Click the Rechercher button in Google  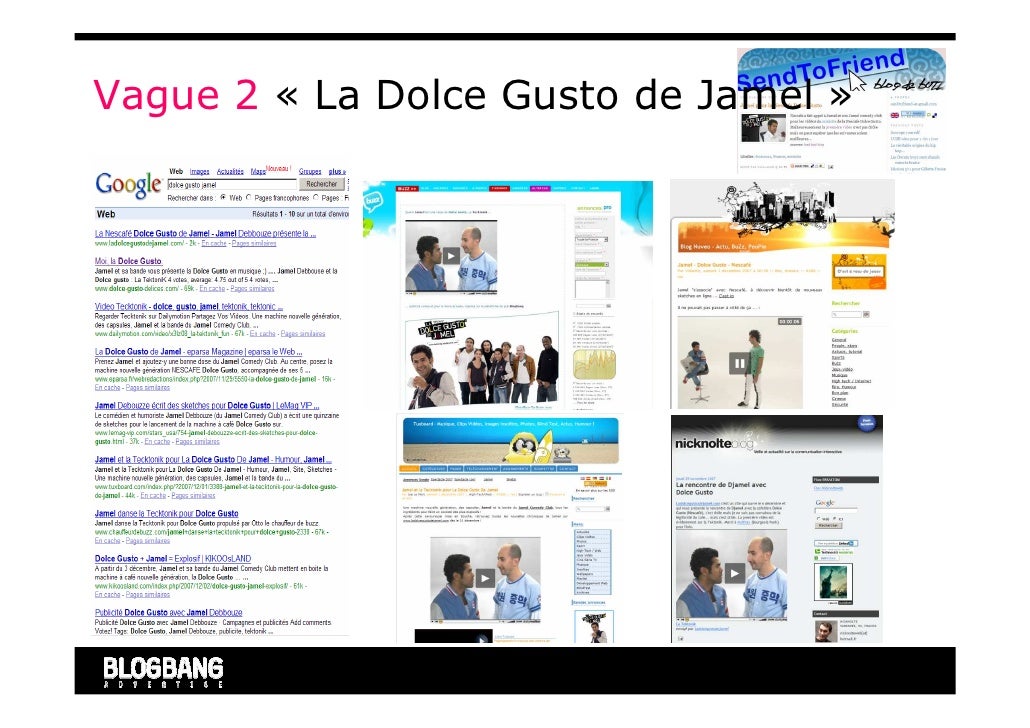321,185
